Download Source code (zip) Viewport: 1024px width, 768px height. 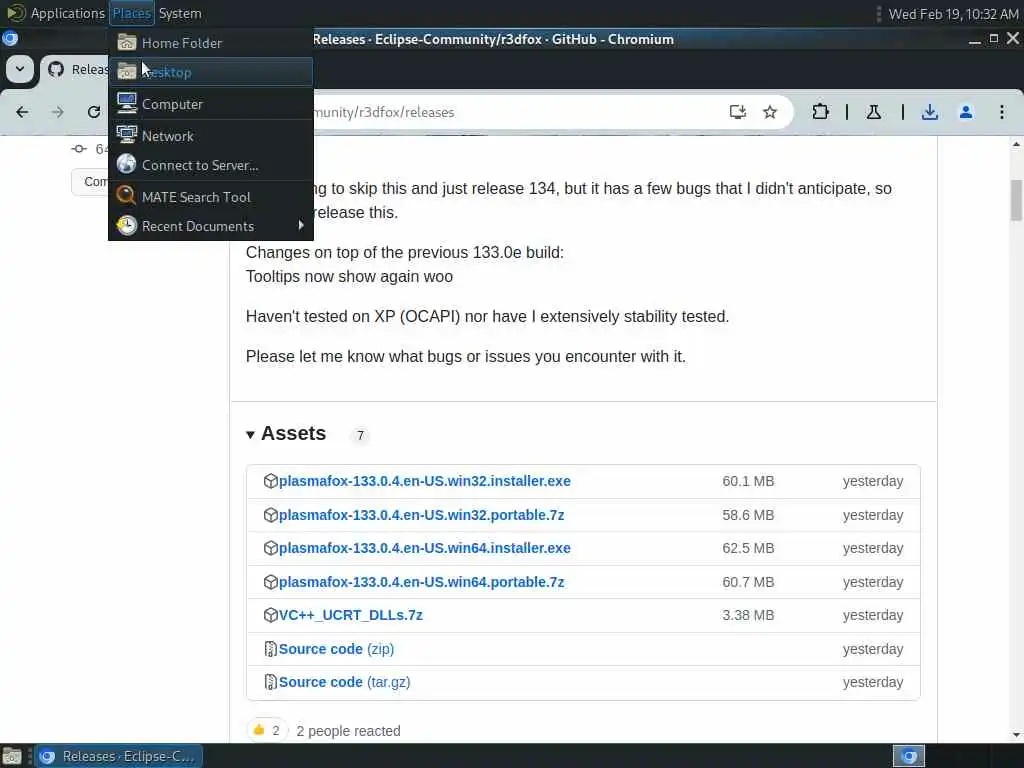tap(336, 649)
